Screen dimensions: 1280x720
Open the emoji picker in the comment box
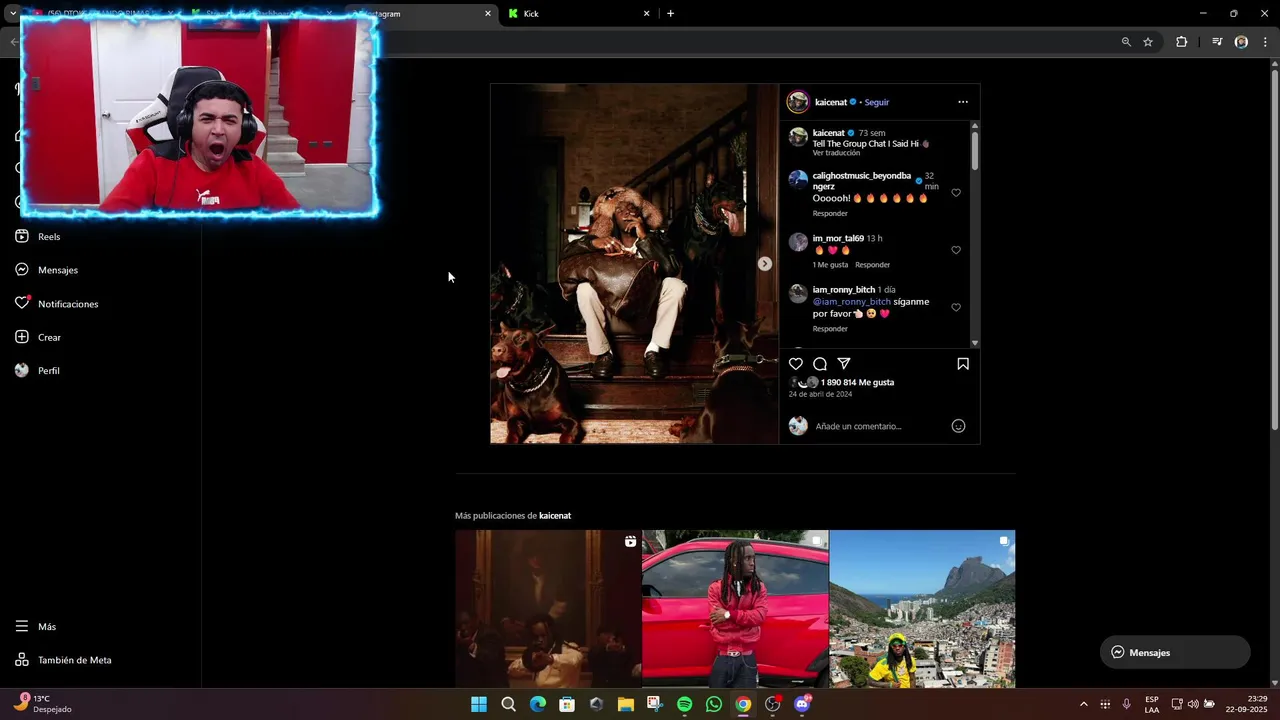click(x=958, y=426)
